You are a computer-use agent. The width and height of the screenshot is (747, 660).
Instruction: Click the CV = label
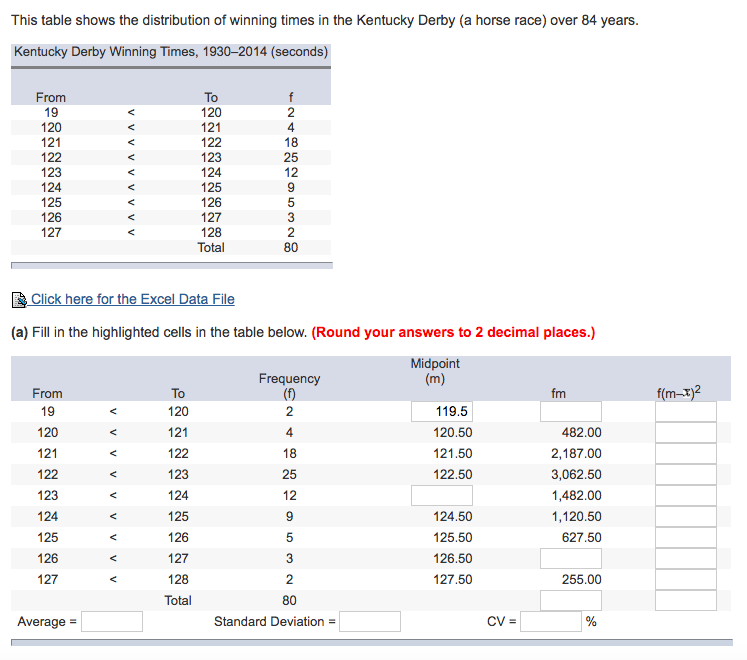pos(502,621)
